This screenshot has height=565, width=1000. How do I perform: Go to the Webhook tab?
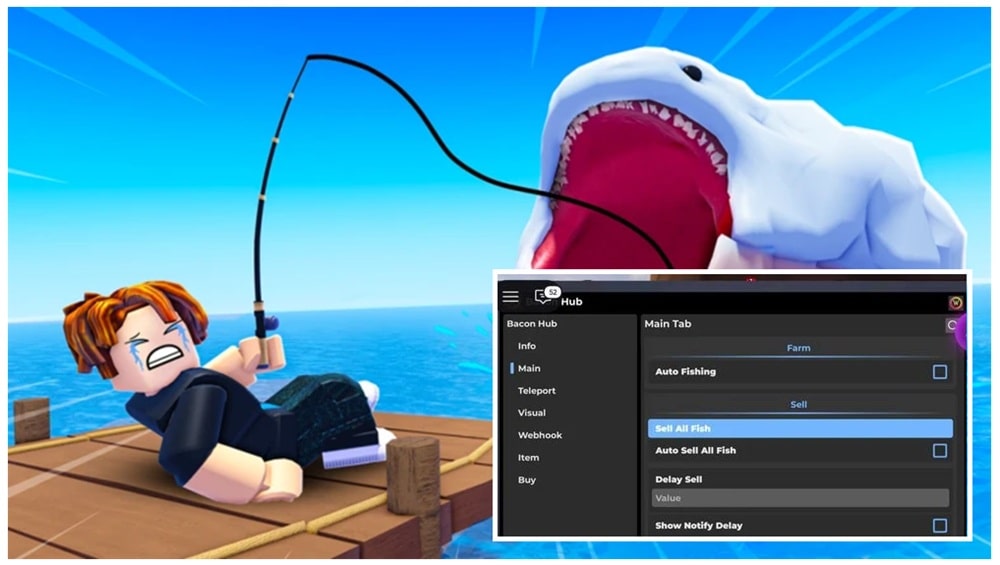coord(540,435)
